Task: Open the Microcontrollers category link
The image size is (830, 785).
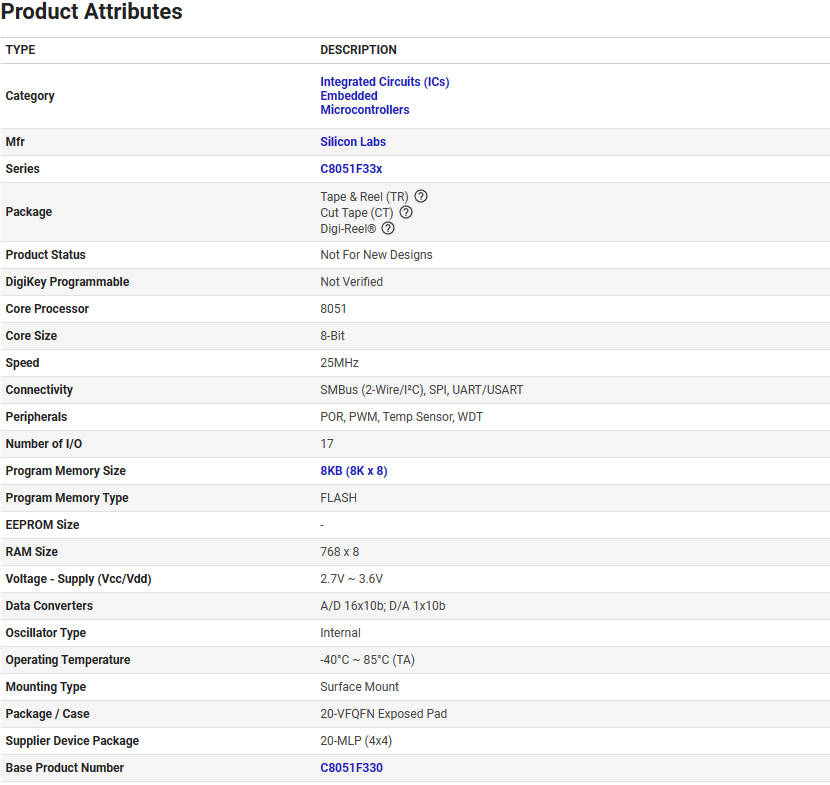Action: (x=364, y=110)
